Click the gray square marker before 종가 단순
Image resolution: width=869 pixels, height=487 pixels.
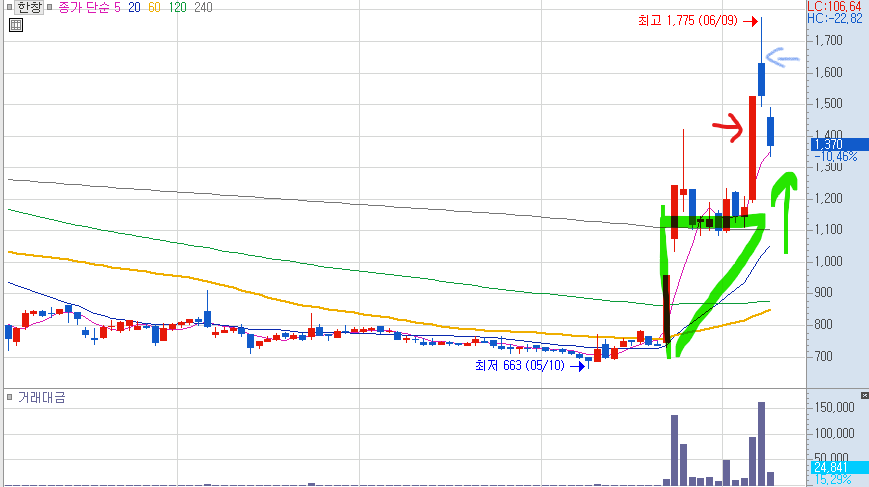[49, 7]
